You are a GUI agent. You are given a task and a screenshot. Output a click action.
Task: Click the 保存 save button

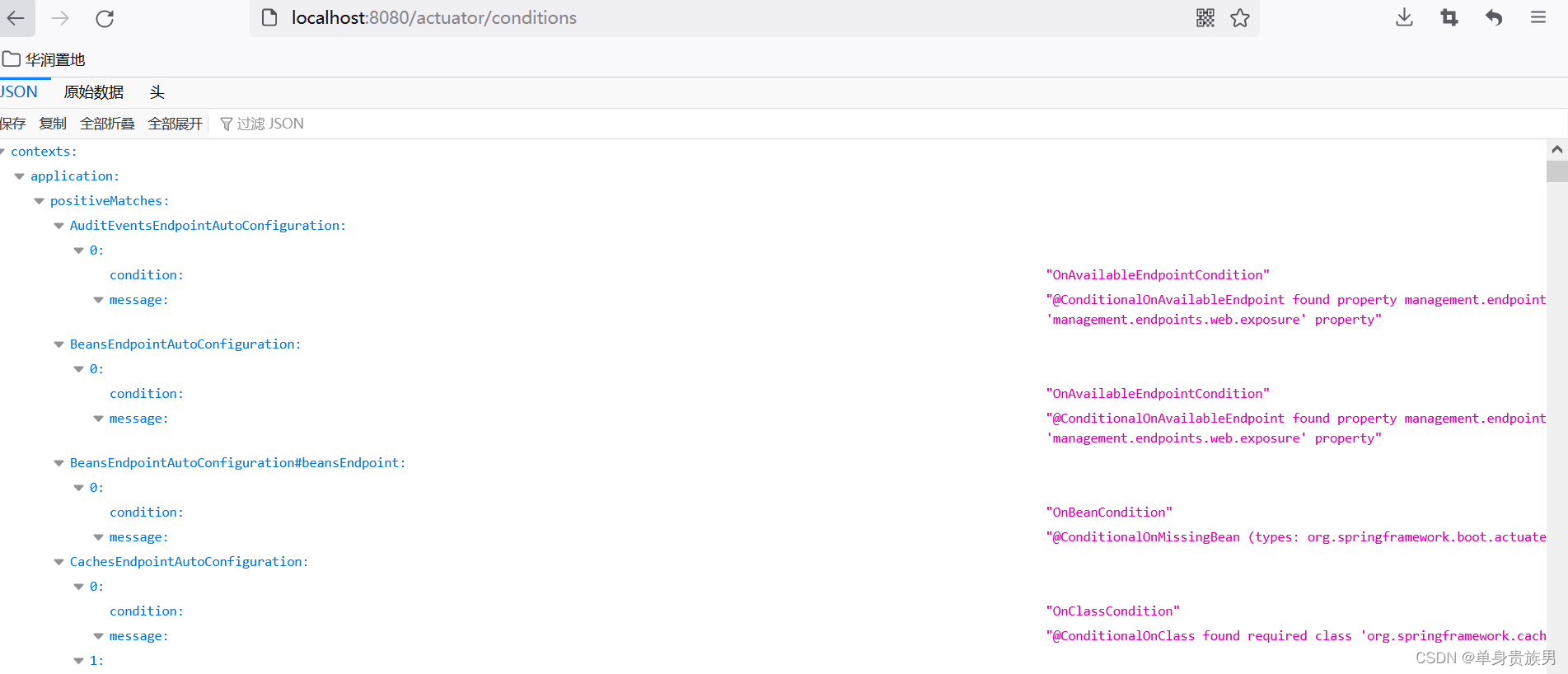(13, 124)
